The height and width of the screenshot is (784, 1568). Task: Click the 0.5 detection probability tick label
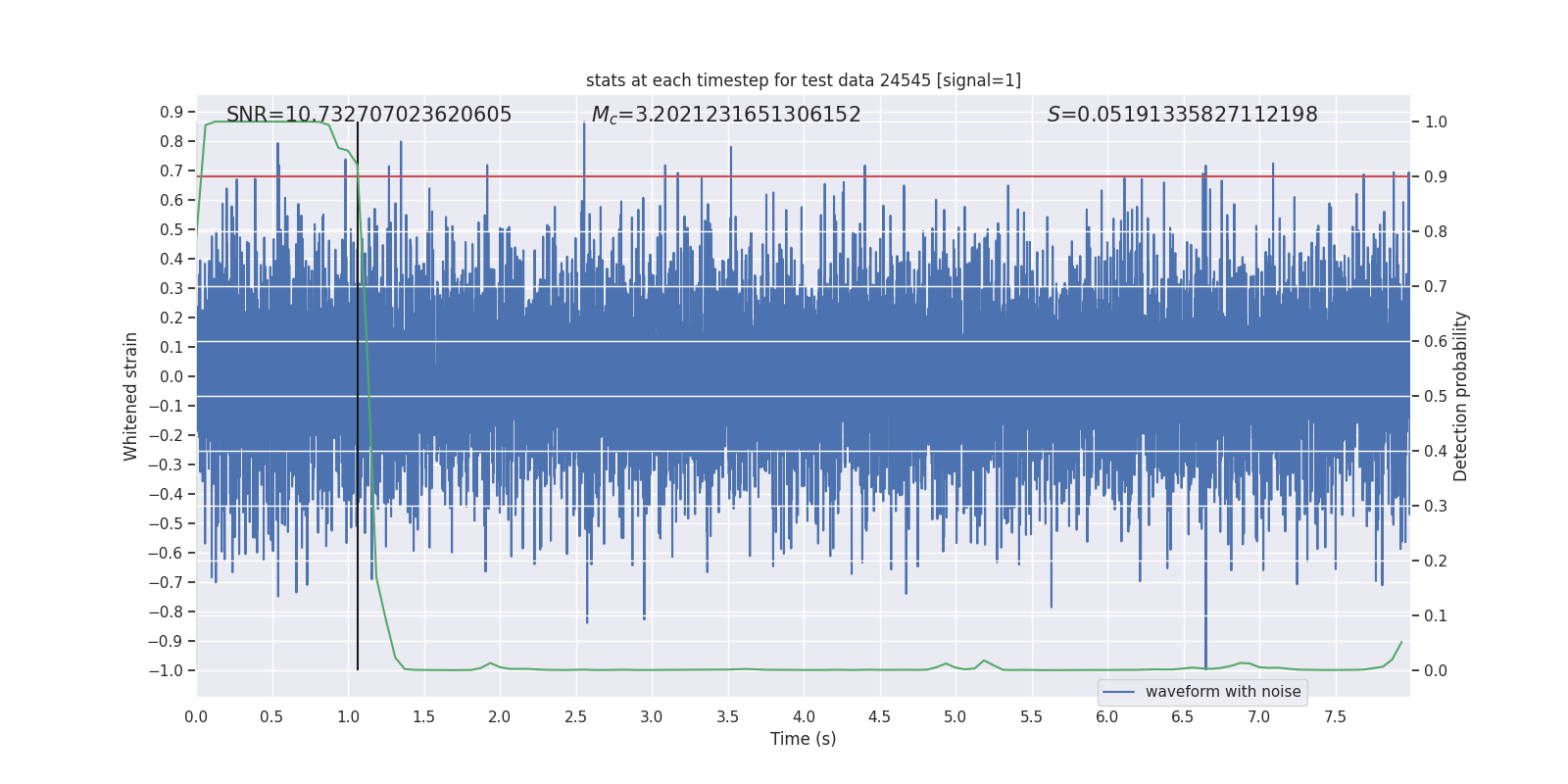(1436, 397)
